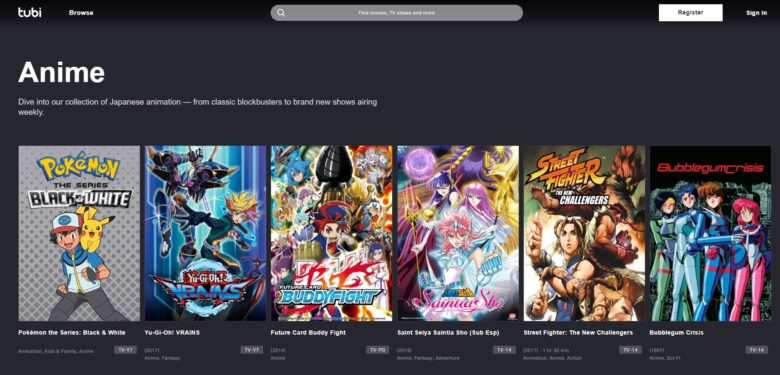Image resolution: width=780 pixels, height=375 pixels.
Task: Click the Tubi logo
Action: coord(30,12)
